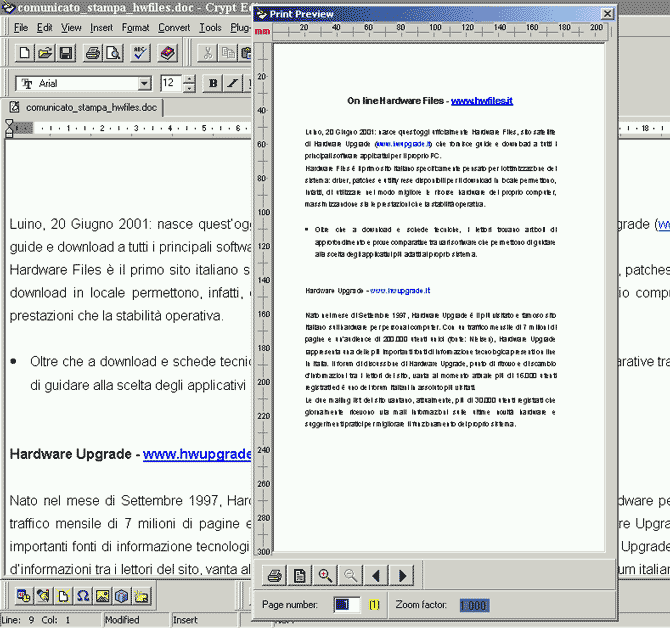Toggle Italic formatting button
This screenshot has width=670, height=628.
(x=232, y=83)
